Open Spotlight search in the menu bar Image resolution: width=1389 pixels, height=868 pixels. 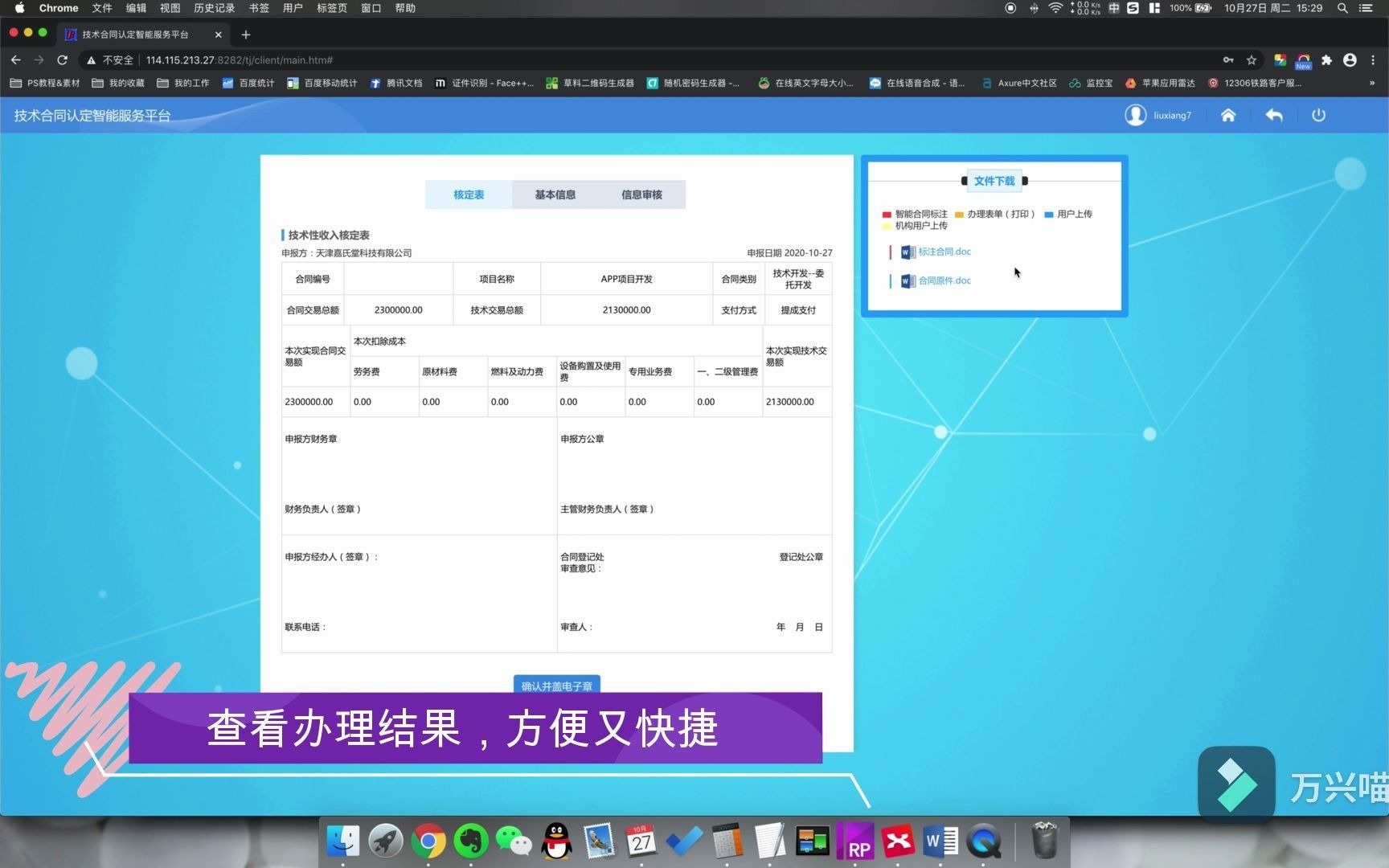pyautogui.click(x=1342, y=8)
